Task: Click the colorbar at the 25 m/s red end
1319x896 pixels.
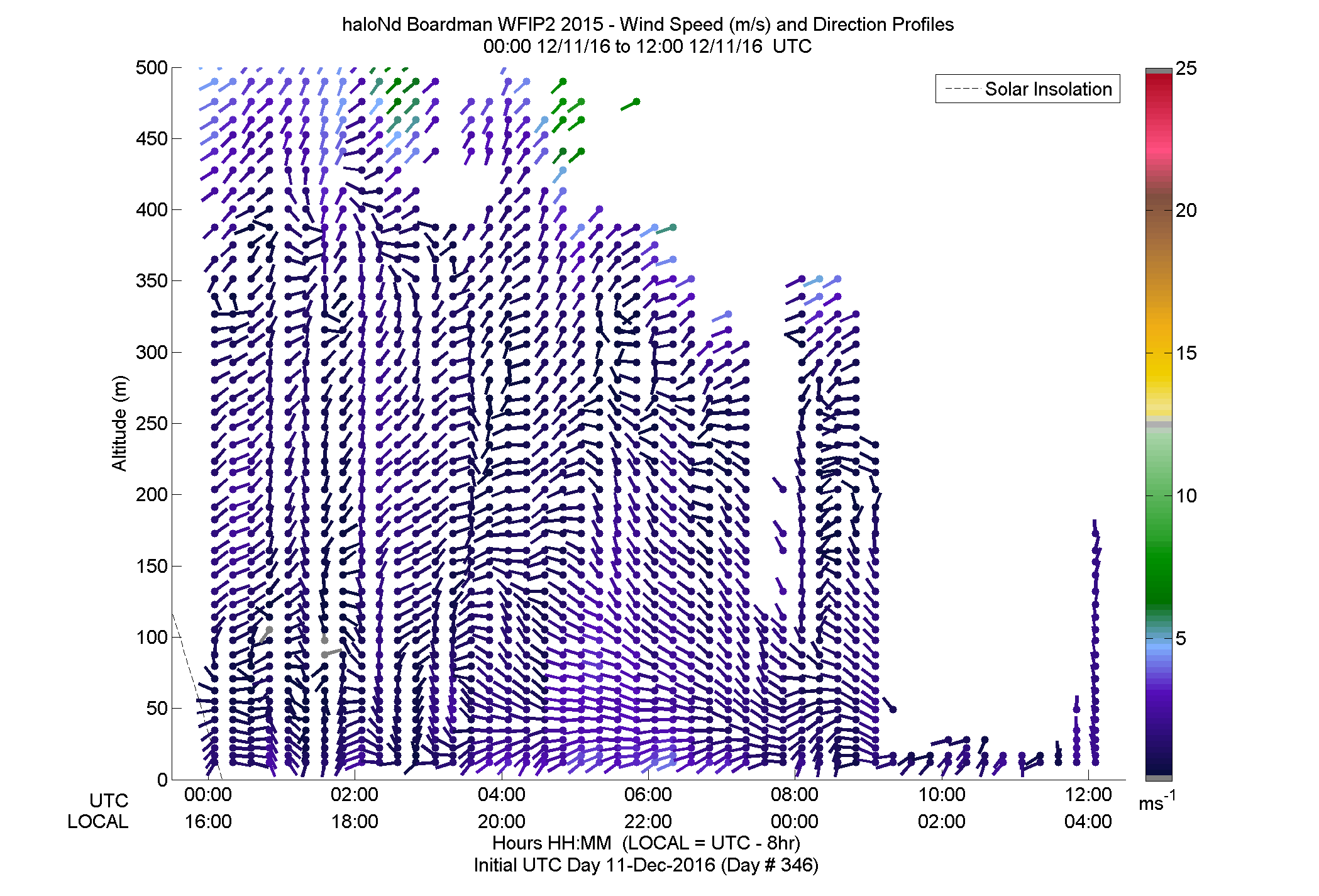Action: tap(1159, 79)
